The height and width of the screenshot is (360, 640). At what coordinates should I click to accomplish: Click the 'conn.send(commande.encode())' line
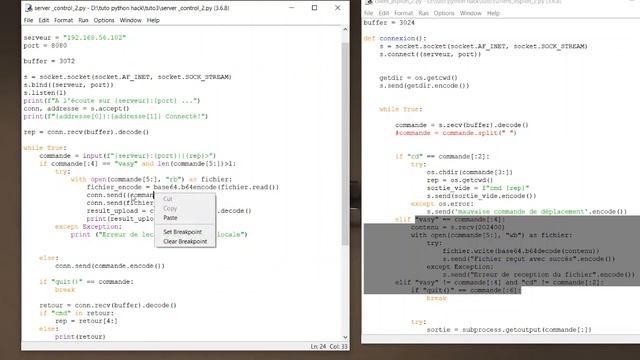click(x=110, y=266)
